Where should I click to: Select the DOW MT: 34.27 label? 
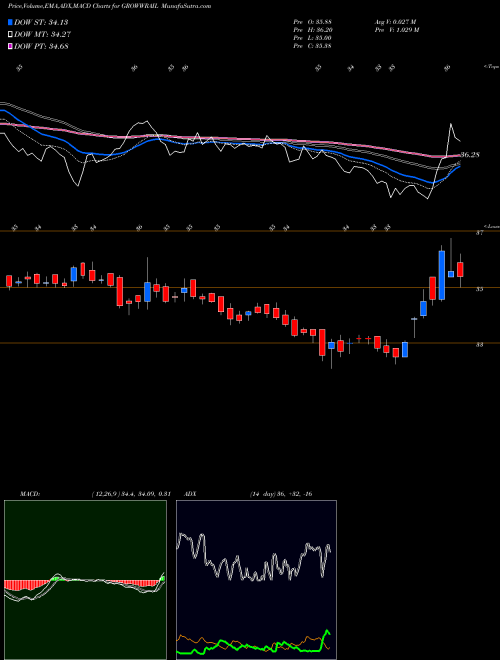tap(41, 35)
